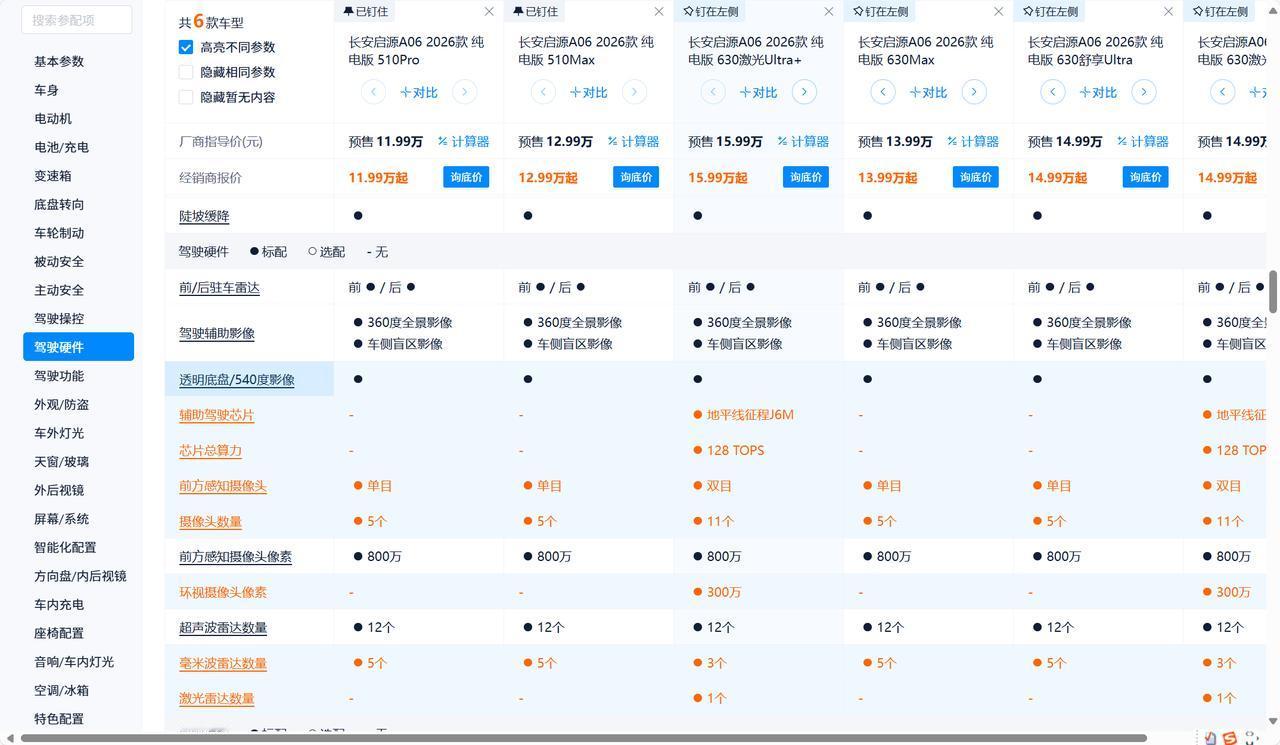Open the 前/后驻车雷达 parameter link

(219, 288)
